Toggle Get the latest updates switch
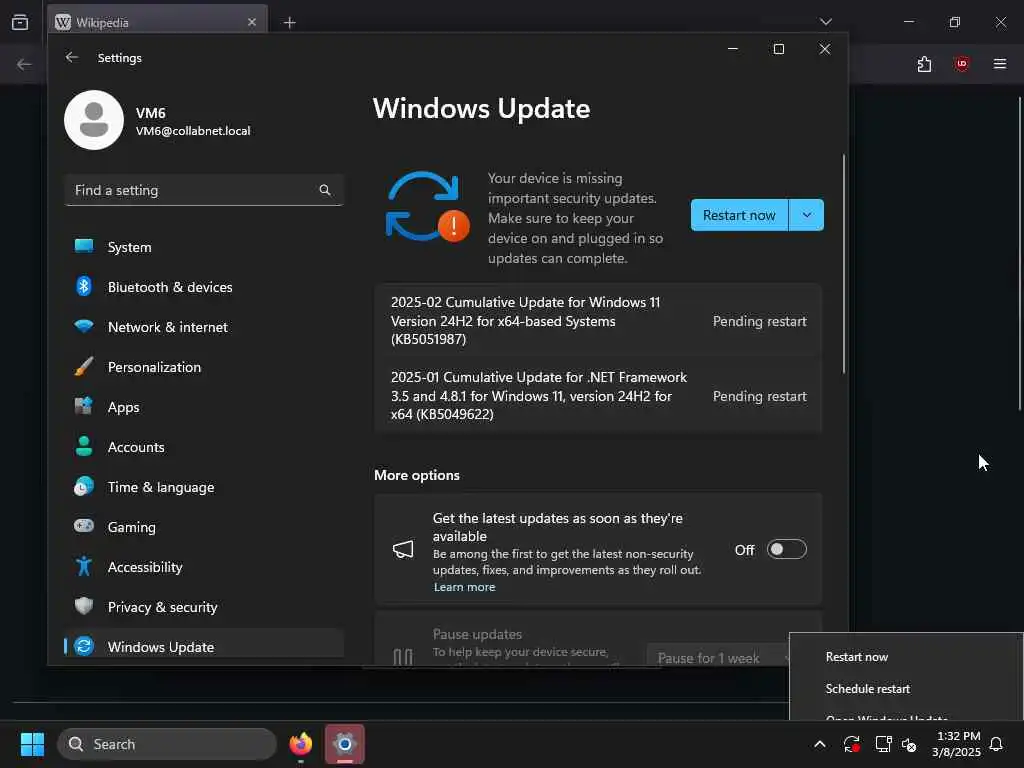The height and width of the screenshot is (768, 1024). point(786,549)
